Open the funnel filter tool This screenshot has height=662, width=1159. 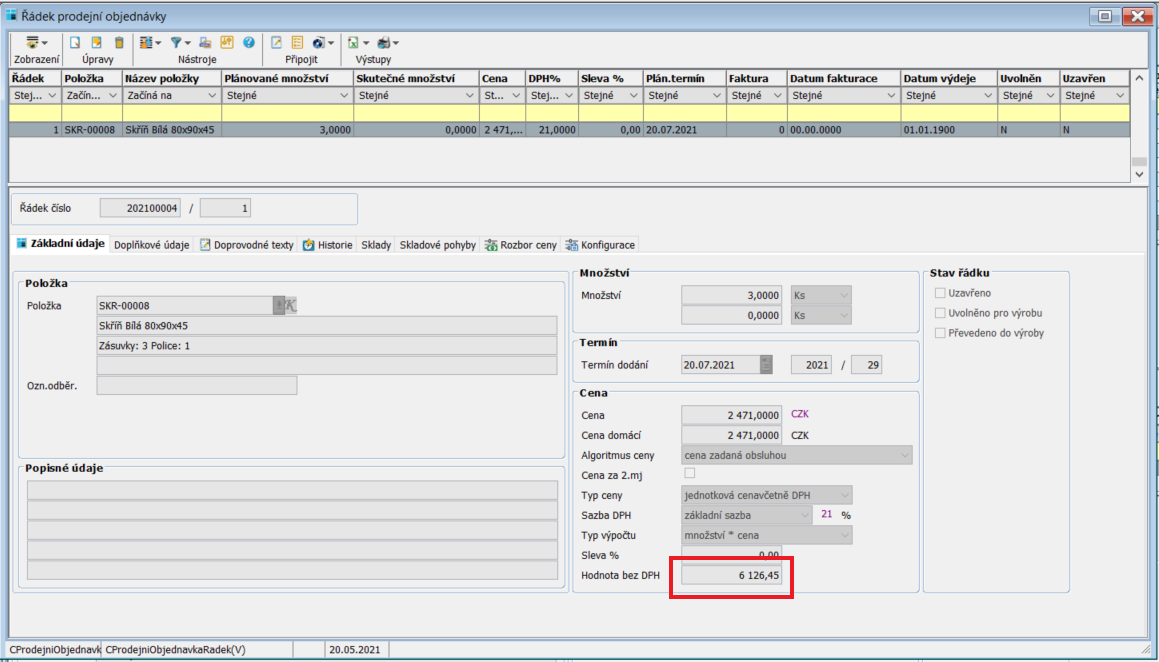coord(175,43)
